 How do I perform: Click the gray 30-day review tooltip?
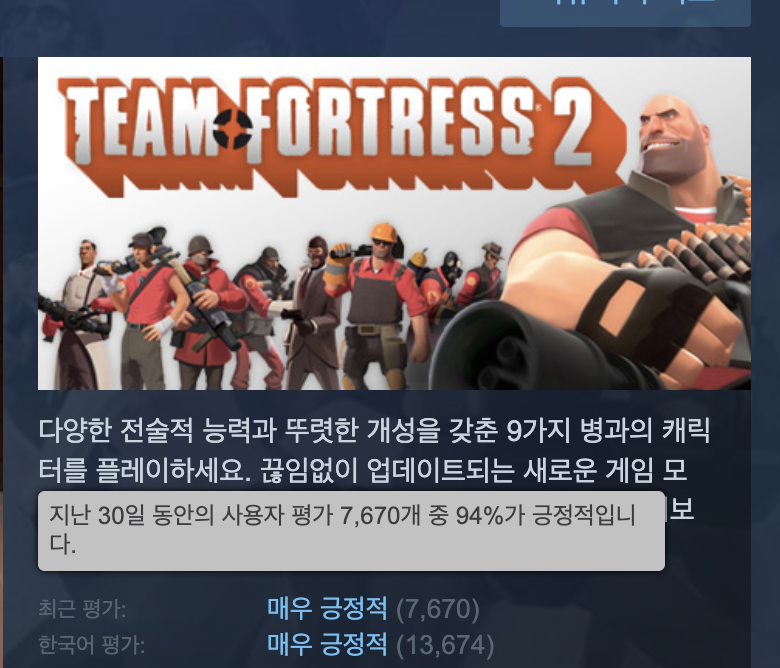tap(351, 531)
